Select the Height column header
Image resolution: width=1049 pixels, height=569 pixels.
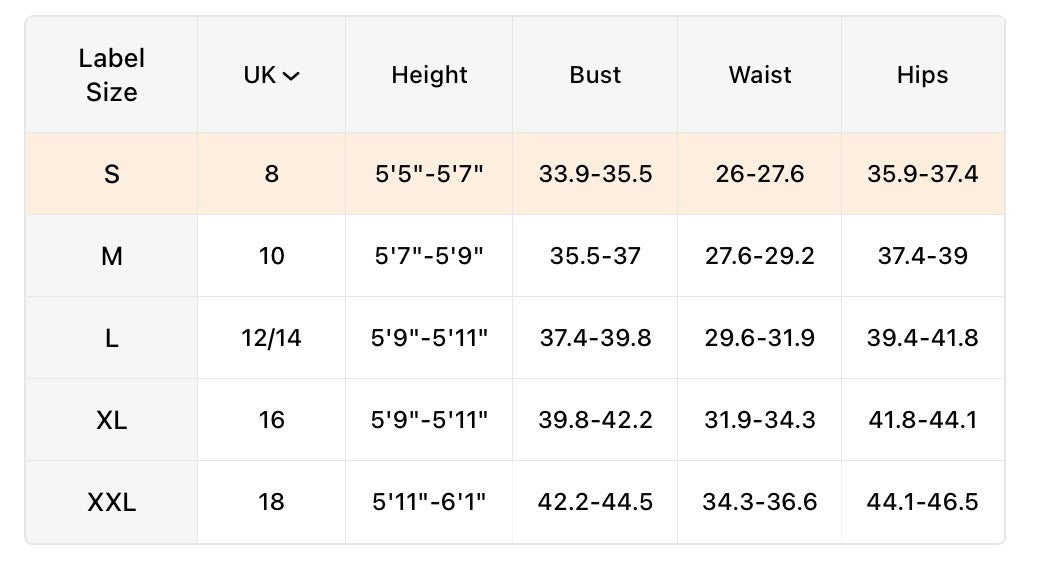tap(429, 75)
